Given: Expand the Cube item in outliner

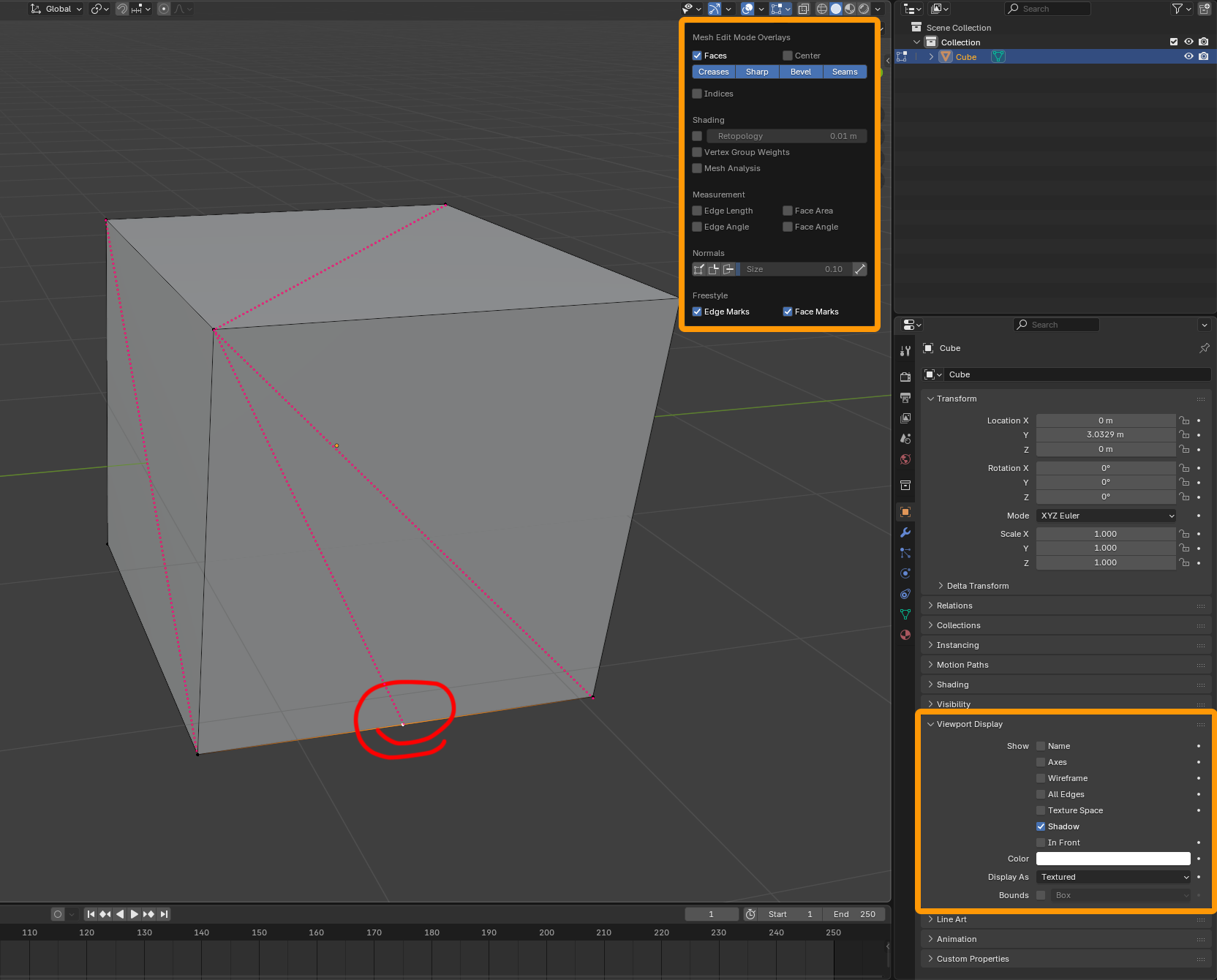Looking at the screenshot, I should pyautogui.click(x=931, y=56).
